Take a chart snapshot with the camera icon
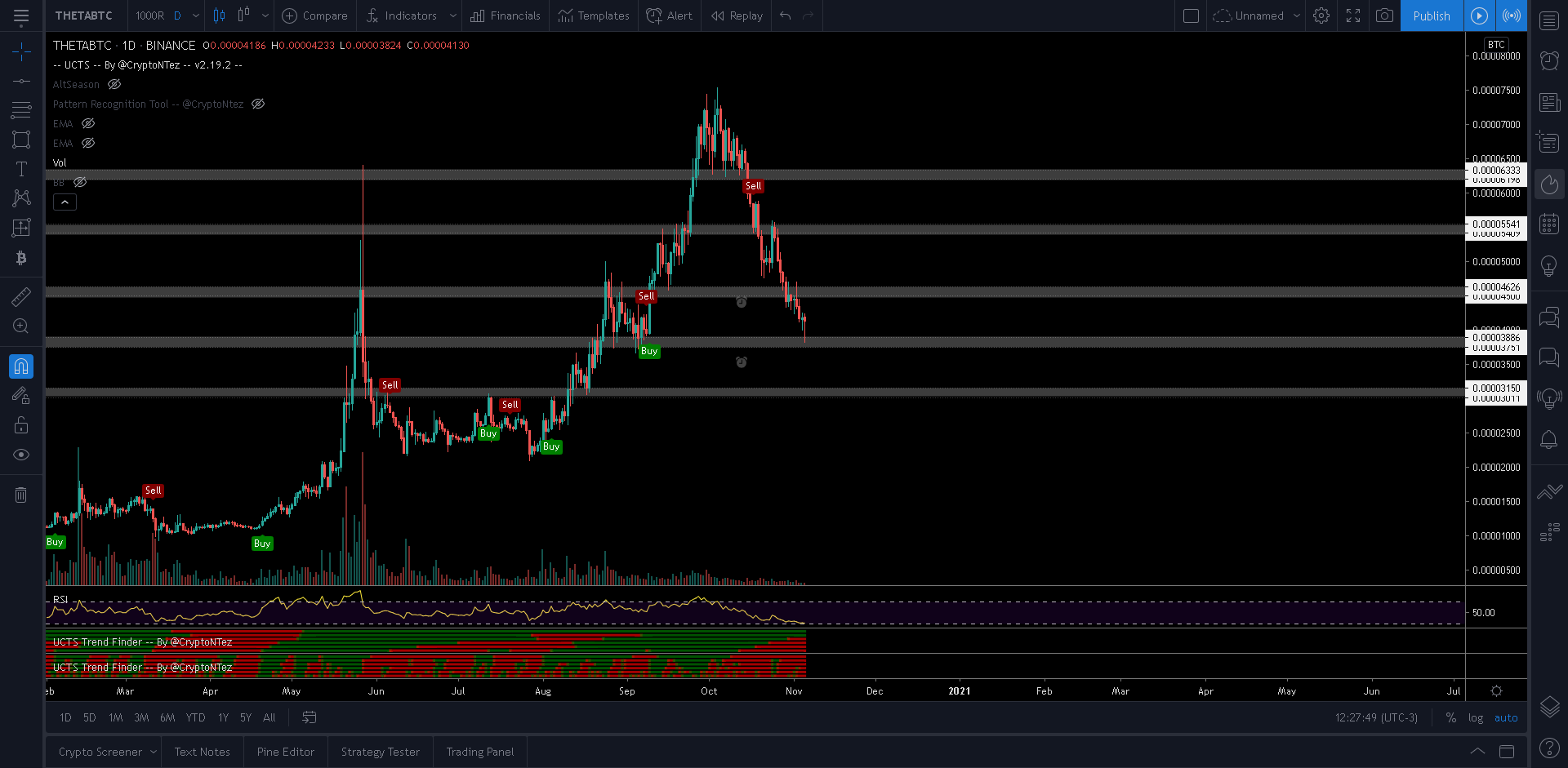Screen dimensions: 1568x768 [1384, 16]
